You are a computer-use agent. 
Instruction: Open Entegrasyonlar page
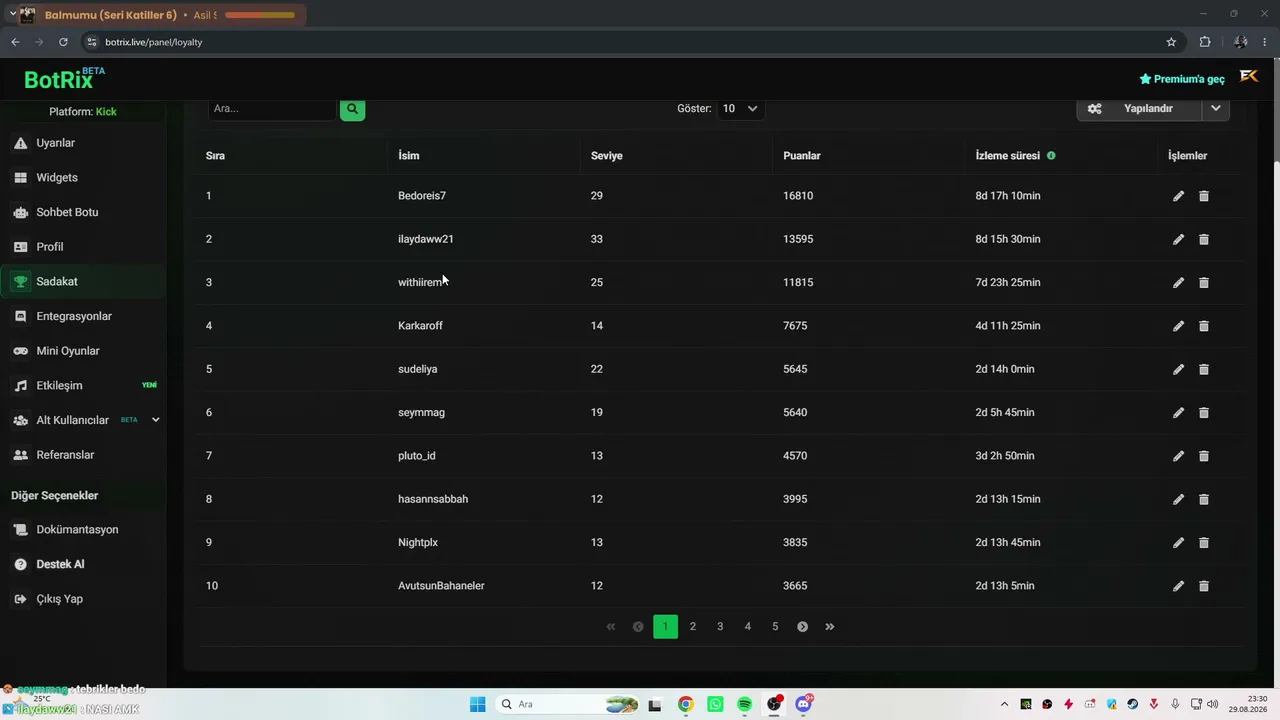[84, 316]
